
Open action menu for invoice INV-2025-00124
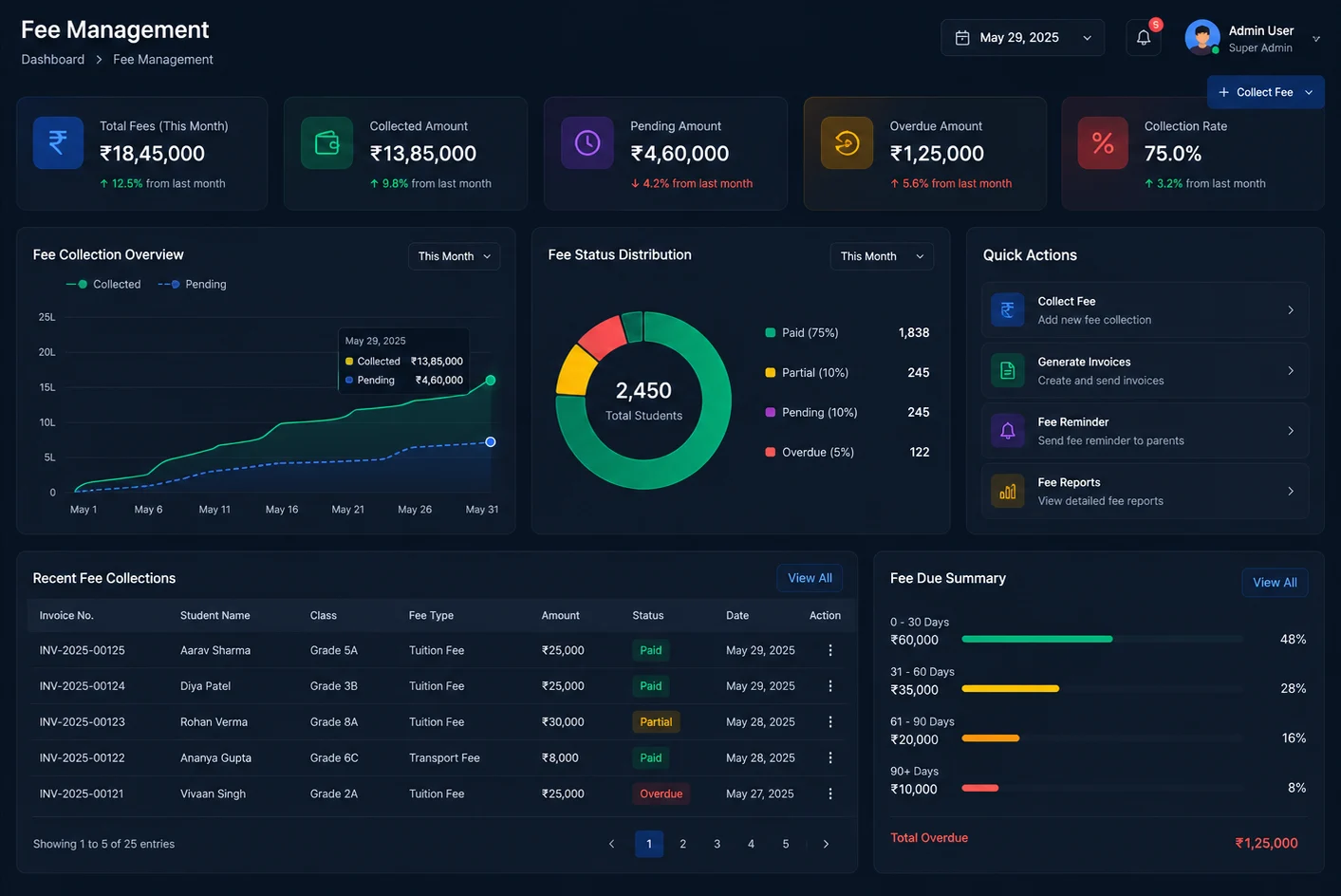point(830,686)
